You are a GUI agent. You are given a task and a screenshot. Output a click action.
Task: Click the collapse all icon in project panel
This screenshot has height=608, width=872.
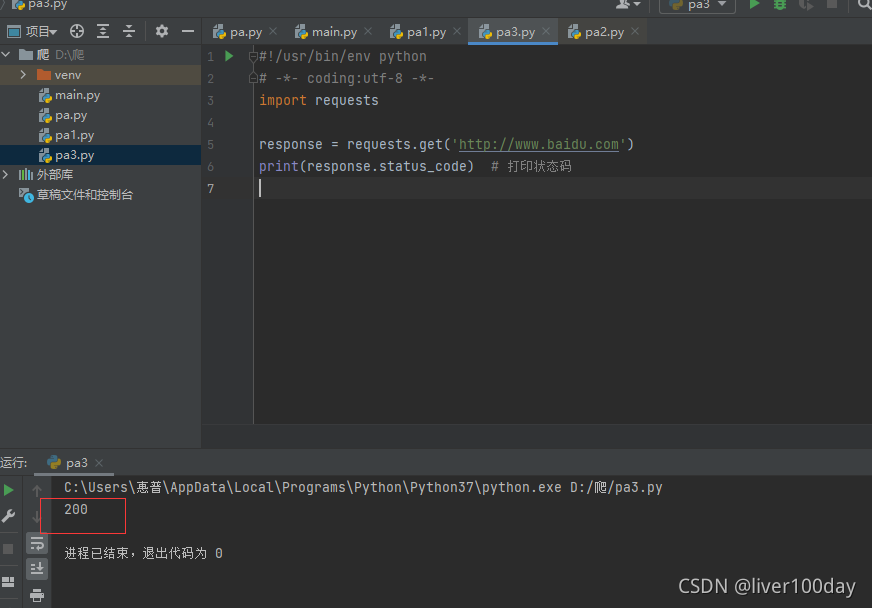[x=129, y=31]
